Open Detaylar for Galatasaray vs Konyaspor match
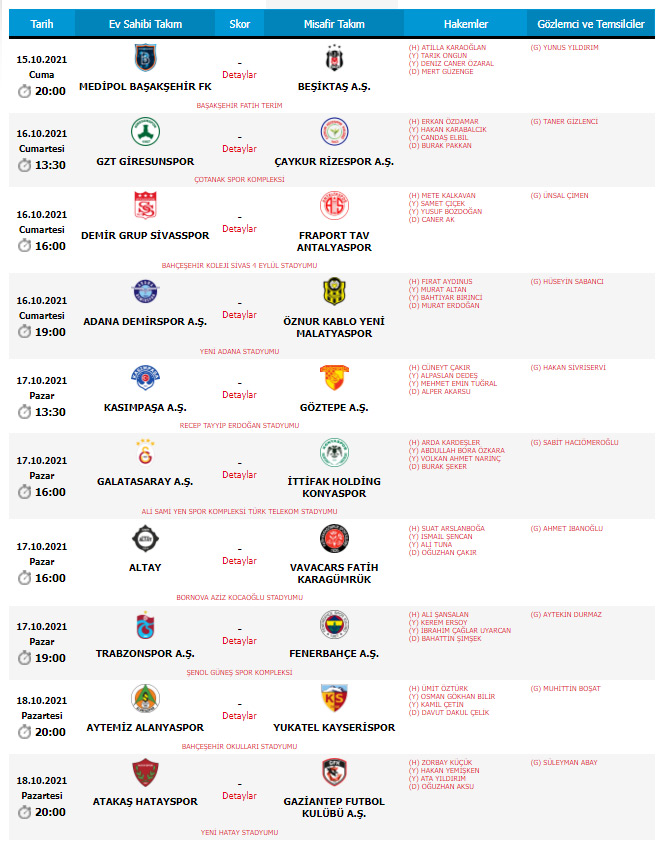The height and width of the screenshot is (843, 656). click(x=239, y=475)
